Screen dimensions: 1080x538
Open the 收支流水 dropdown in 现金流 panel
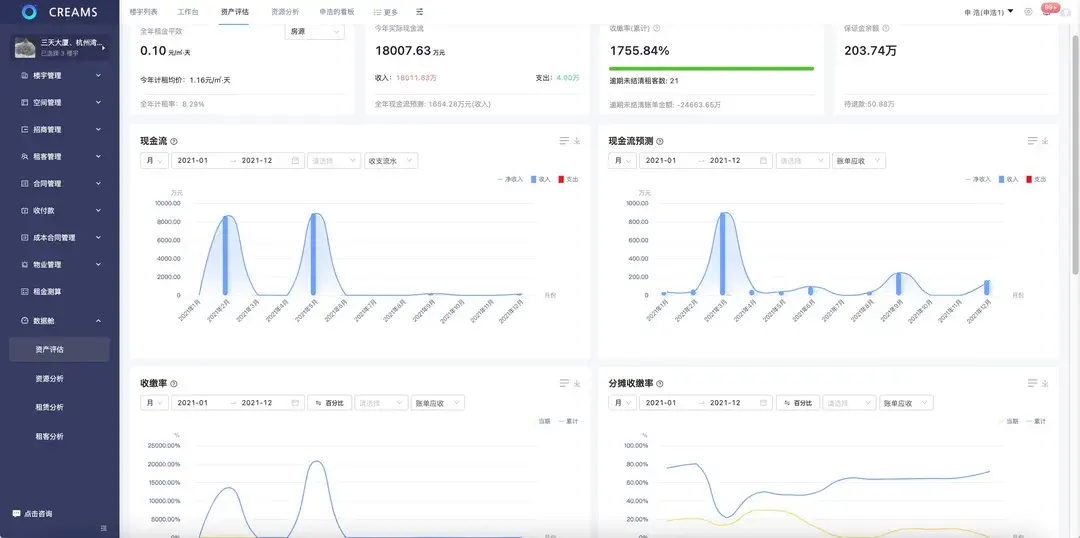391,160
